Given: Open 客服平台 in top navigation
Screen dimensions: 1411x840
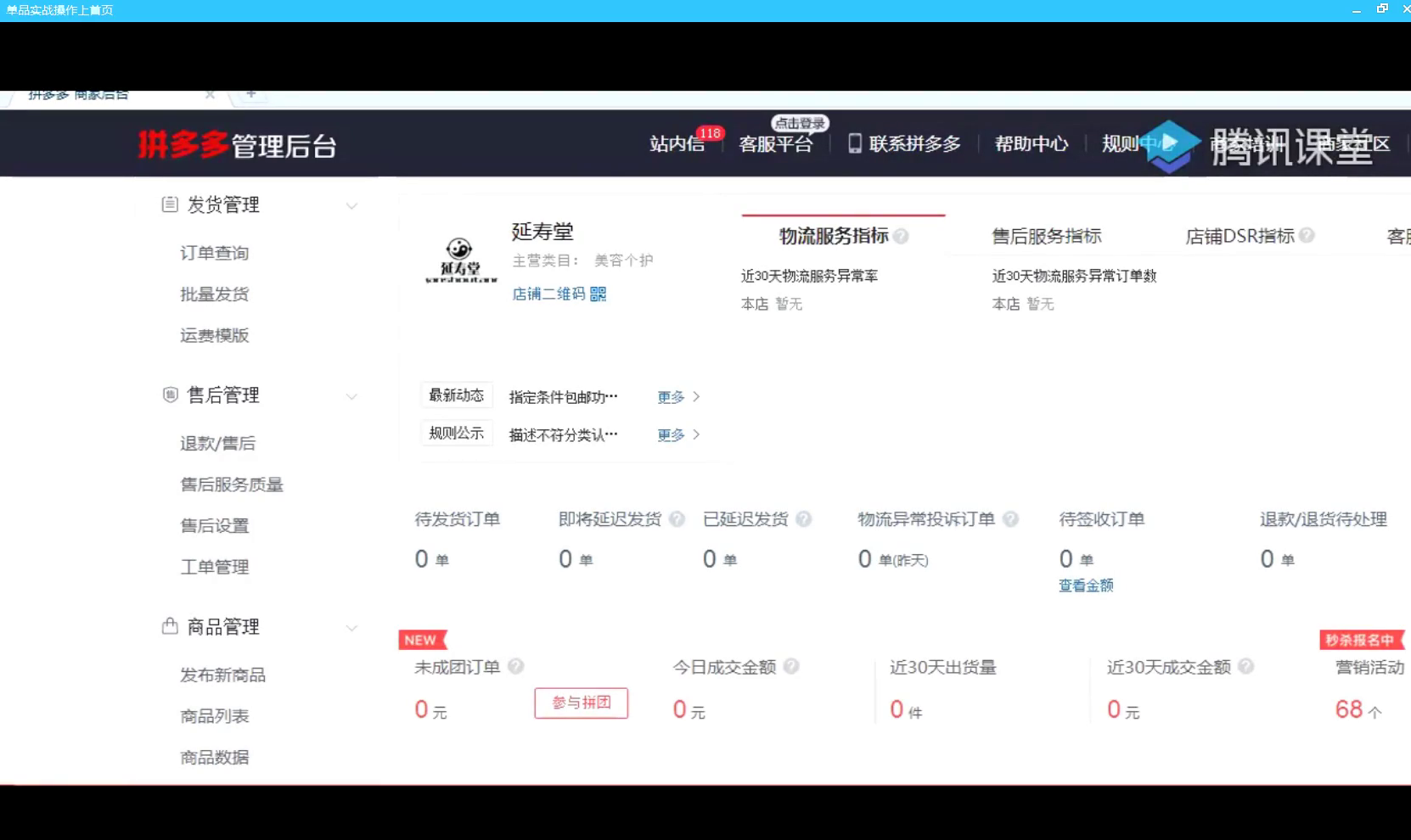Looking at the screenshot, I should tap(775, 144).
